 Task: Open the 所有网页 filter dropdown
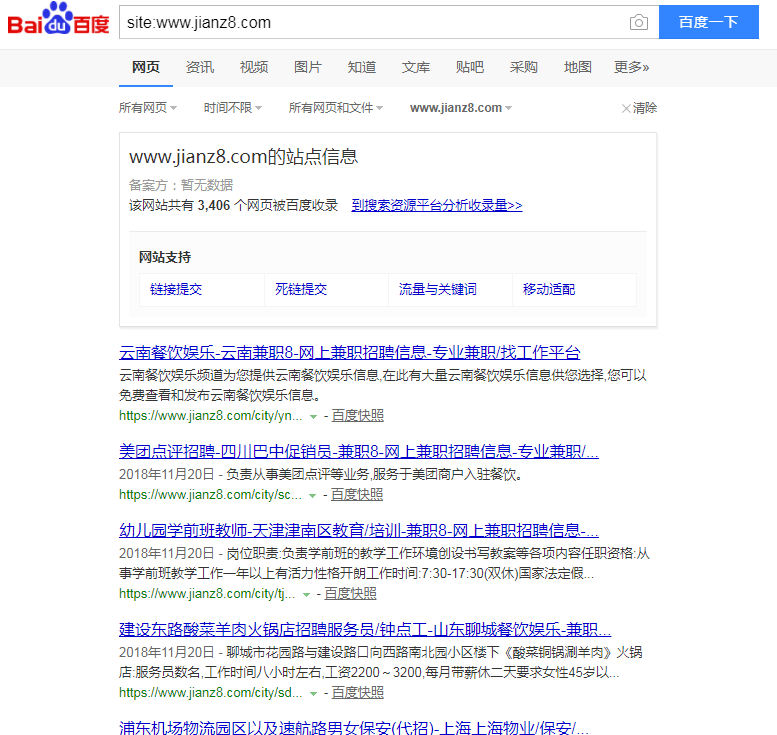148,108
